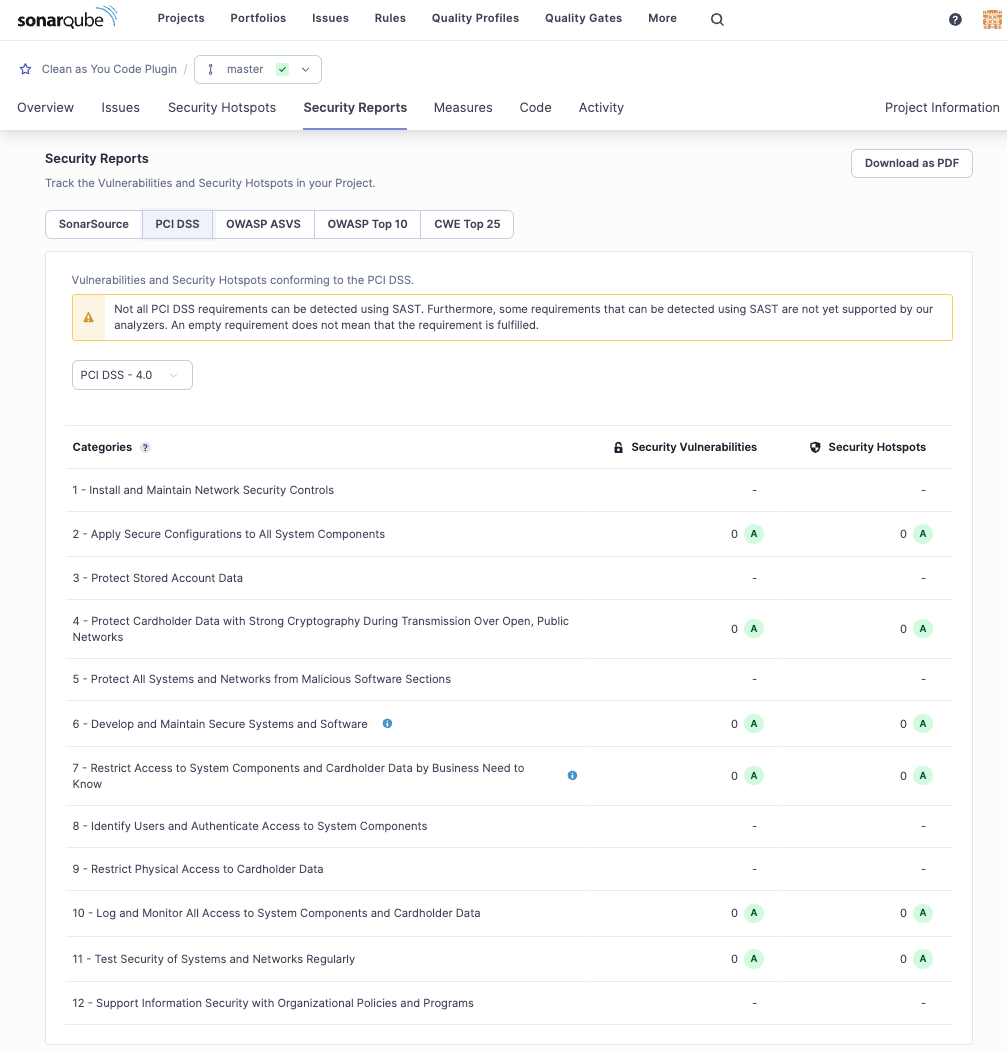Switch to the OWASP Top 10 tab
Viewport: 1007px width, 1052px height.
(x=367, y=224)
